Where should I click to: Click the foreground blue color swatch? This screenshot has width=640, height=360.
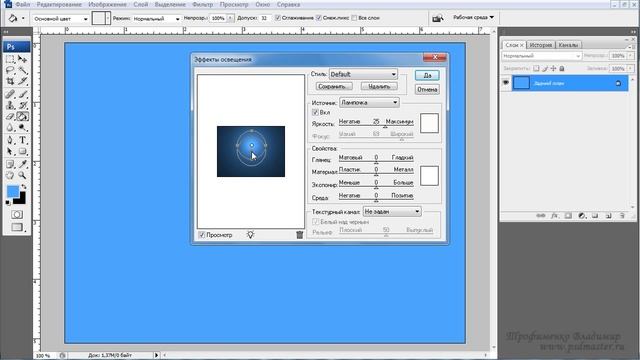point(13,191)
